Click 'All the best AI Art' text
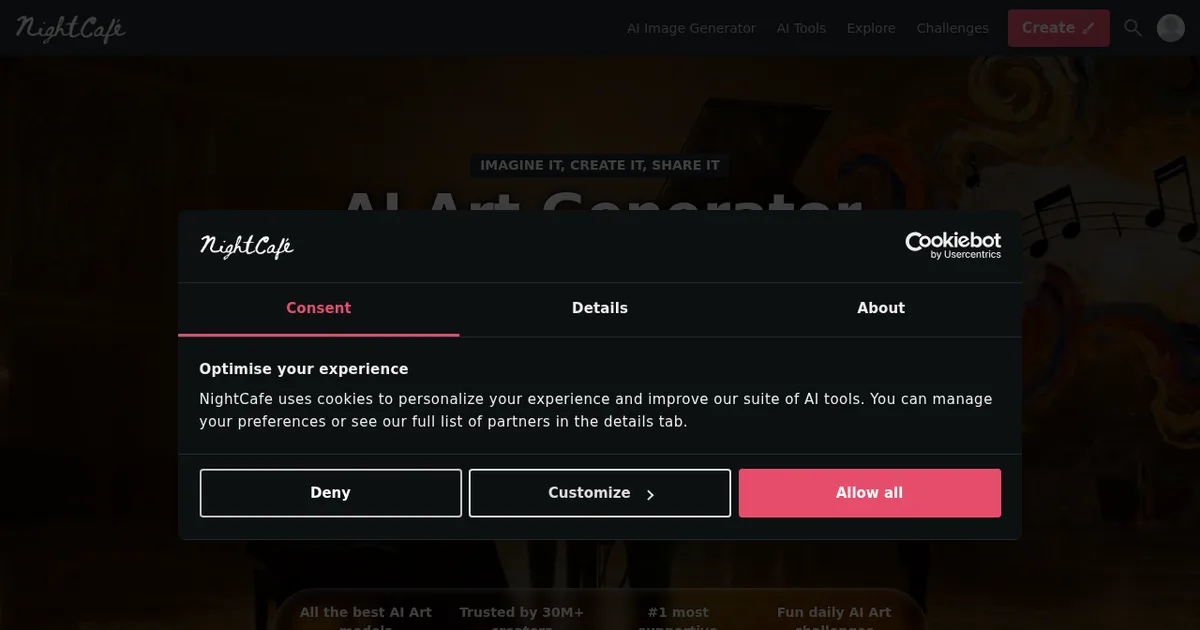The image size is (1200, 630). [366, 612]
